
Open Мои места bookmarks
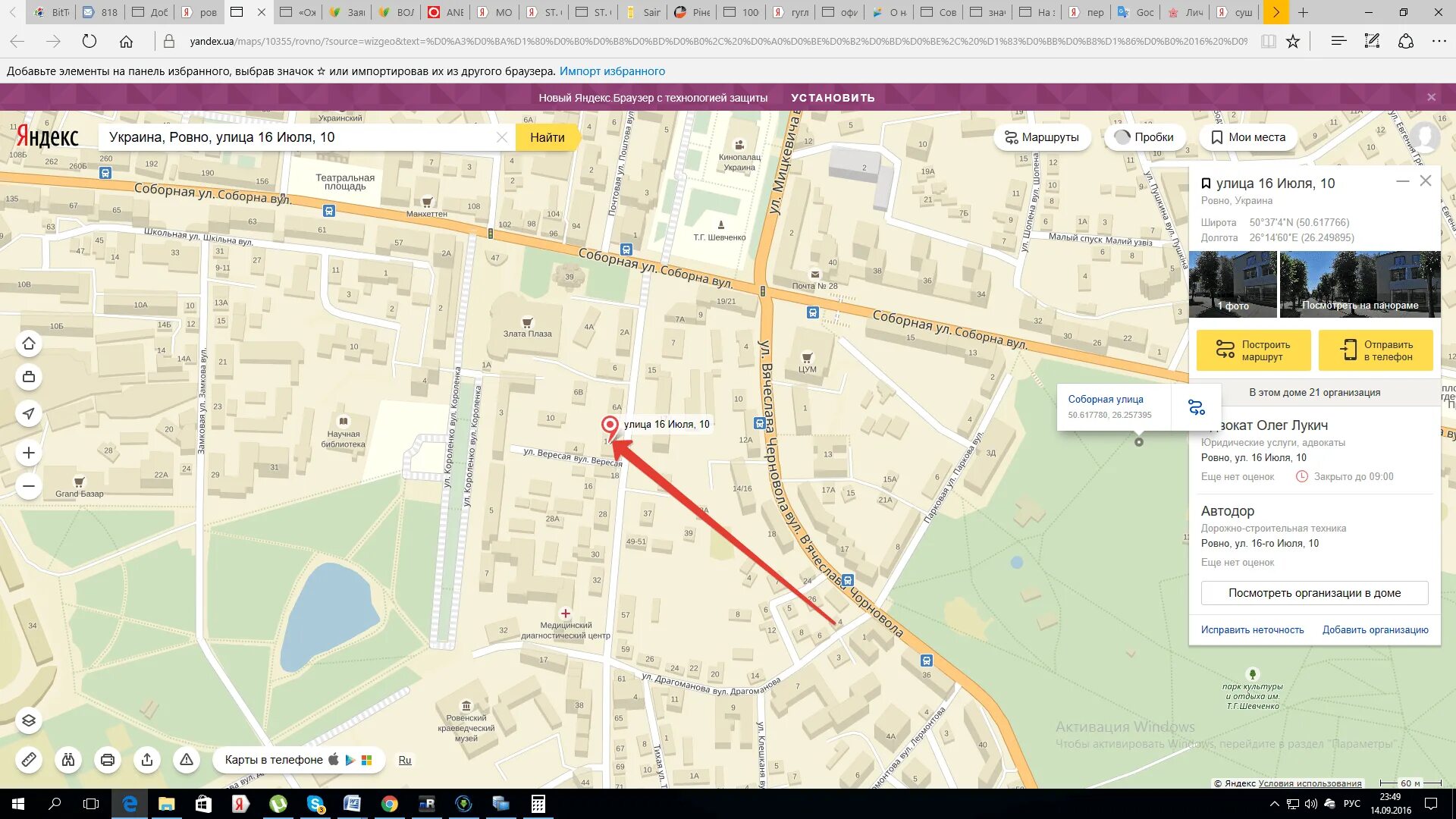coord(1247,137)
